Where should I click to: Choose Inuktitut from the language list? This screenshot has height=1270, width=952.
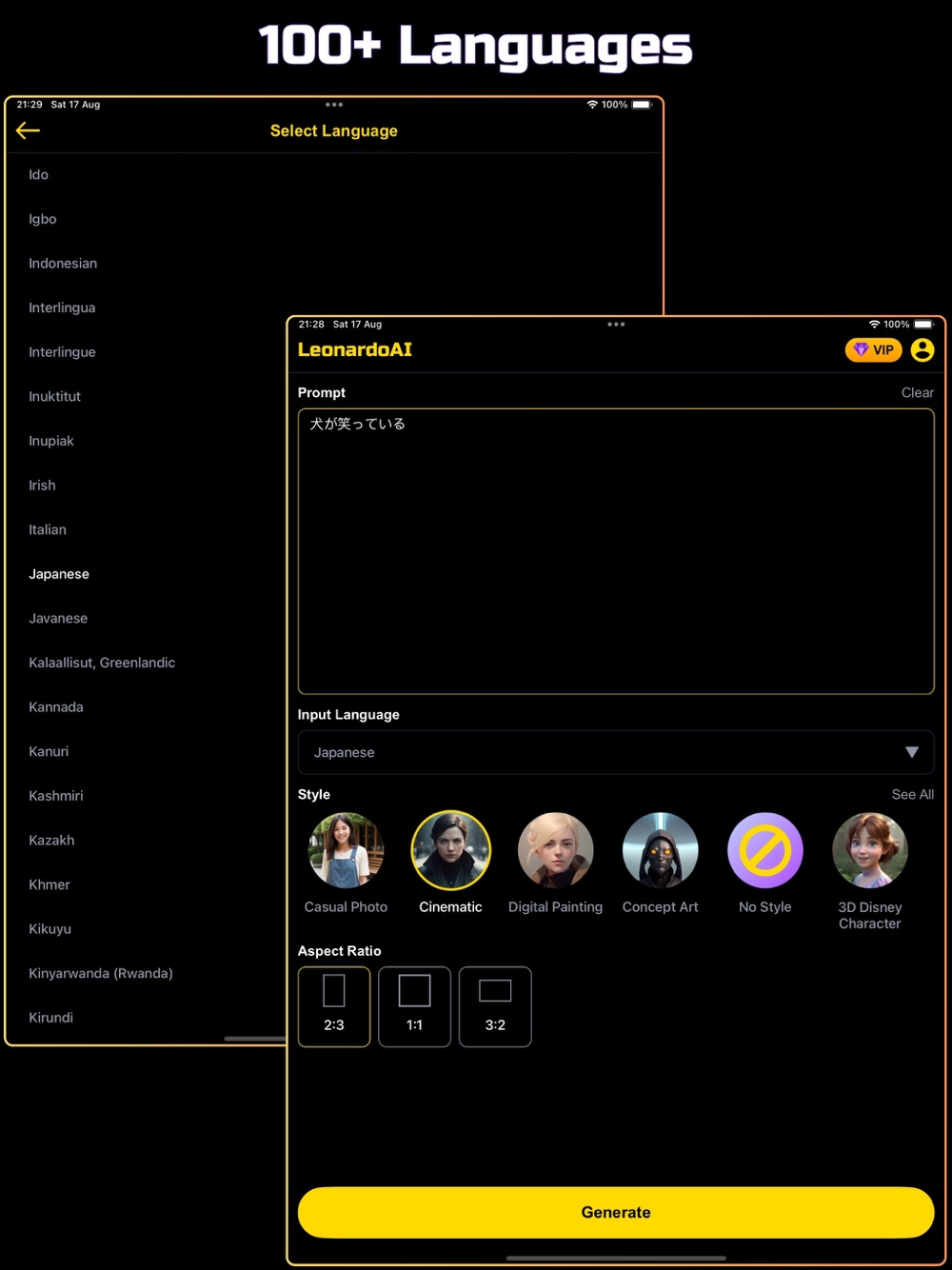pyautogui.click(x=54, y=397)
